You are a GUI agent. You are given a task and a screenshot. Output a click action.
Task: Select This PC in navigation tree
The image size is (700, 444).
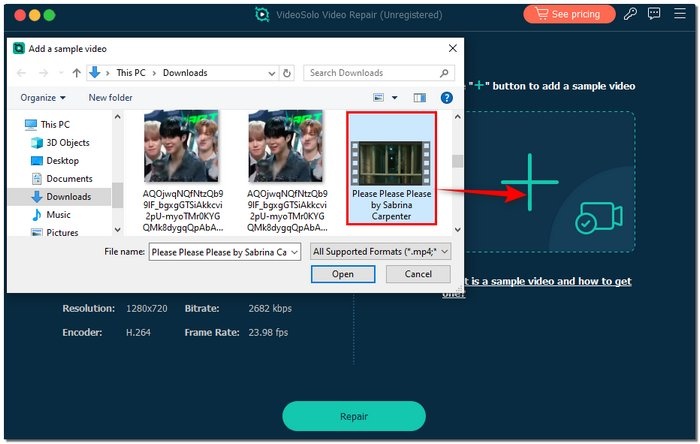[x=55, y=124]
